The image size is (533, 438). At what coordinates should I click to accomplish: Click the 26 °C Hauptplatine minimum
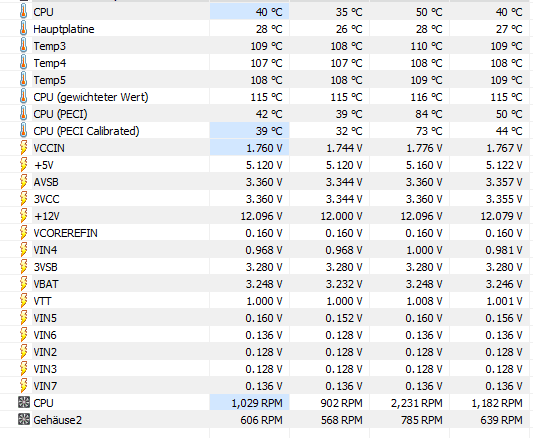coord(349,29)
